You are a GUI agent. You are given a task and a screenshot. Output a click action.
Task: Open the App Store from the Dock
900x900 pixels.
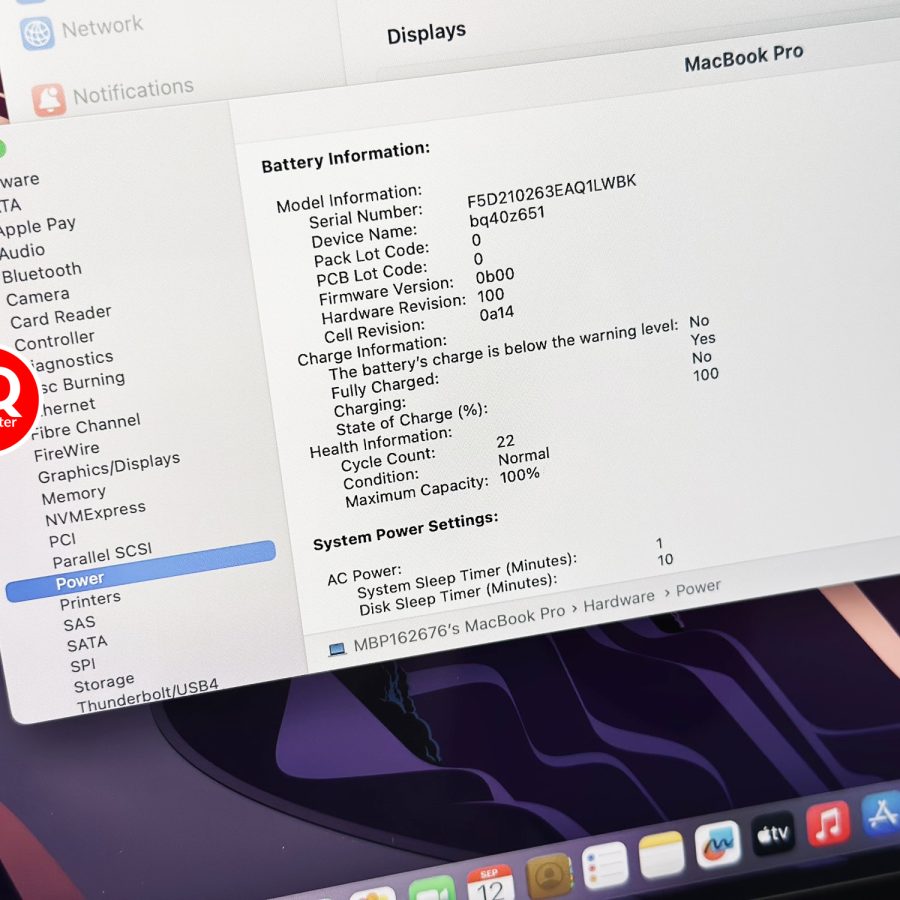coord(882,813)
